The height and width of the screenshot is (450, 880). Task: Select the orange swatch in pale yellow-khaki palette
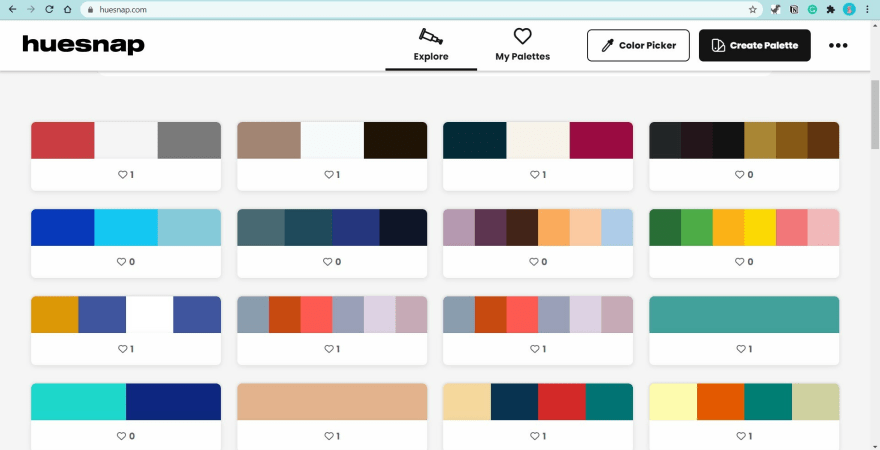tap(721, 402)
